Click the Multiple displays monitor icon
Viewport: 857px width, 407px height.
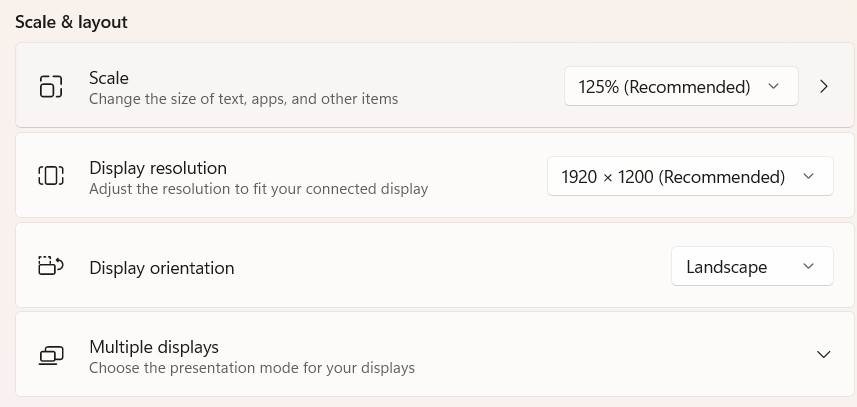click(51, 356)
